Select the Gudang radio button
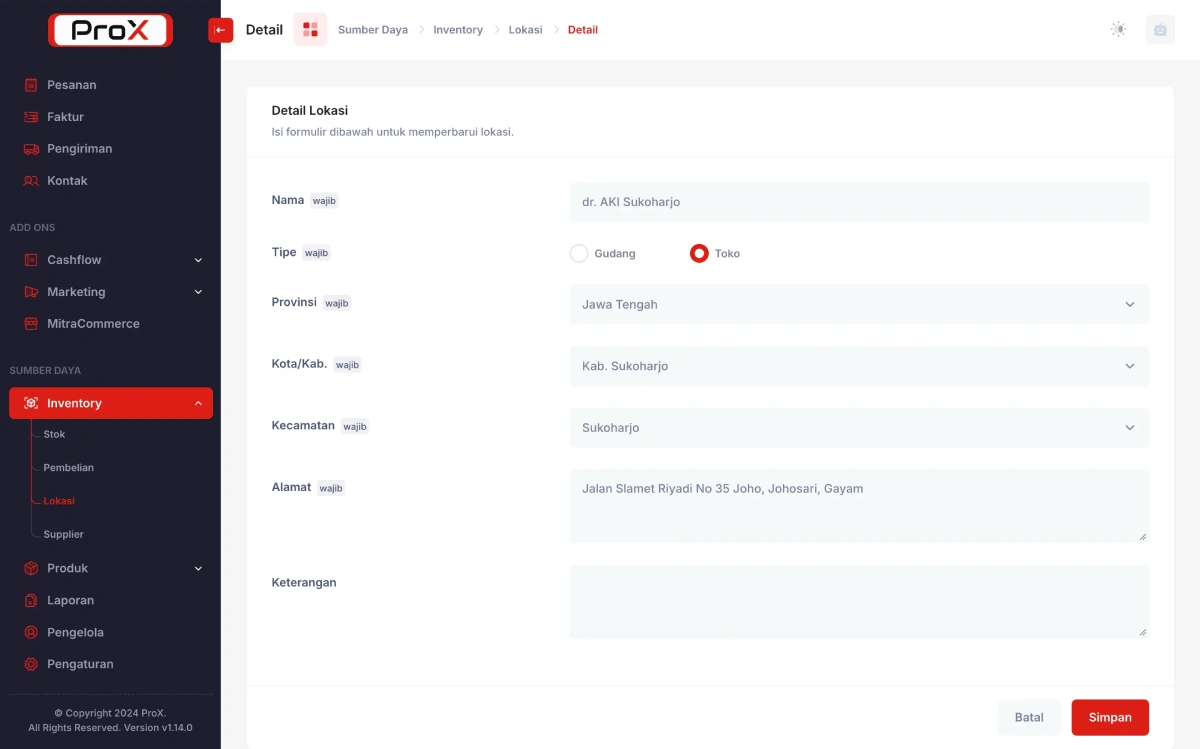Viewport: 1200px width, 749px height. (579, 253)
